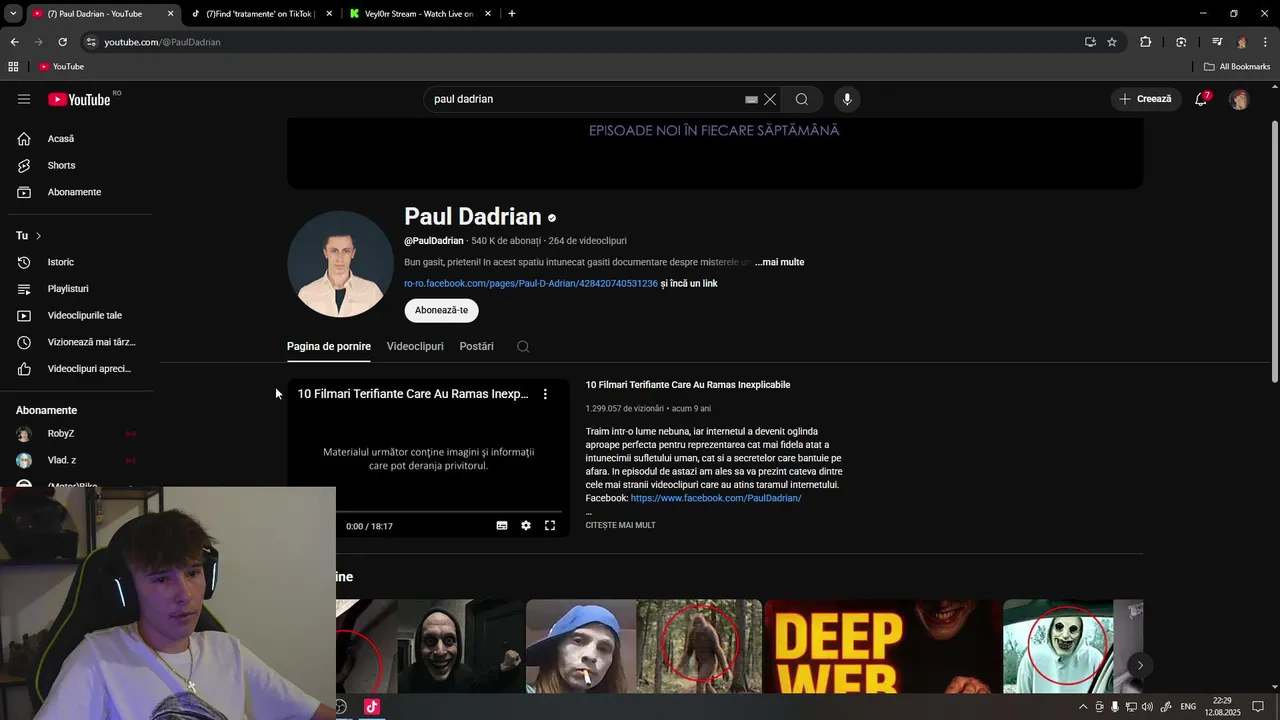This screenshot has width=1280, height=720.
Task: Open the 10 Filmari Terifiante video title
Action: click(x=688, y=385)
